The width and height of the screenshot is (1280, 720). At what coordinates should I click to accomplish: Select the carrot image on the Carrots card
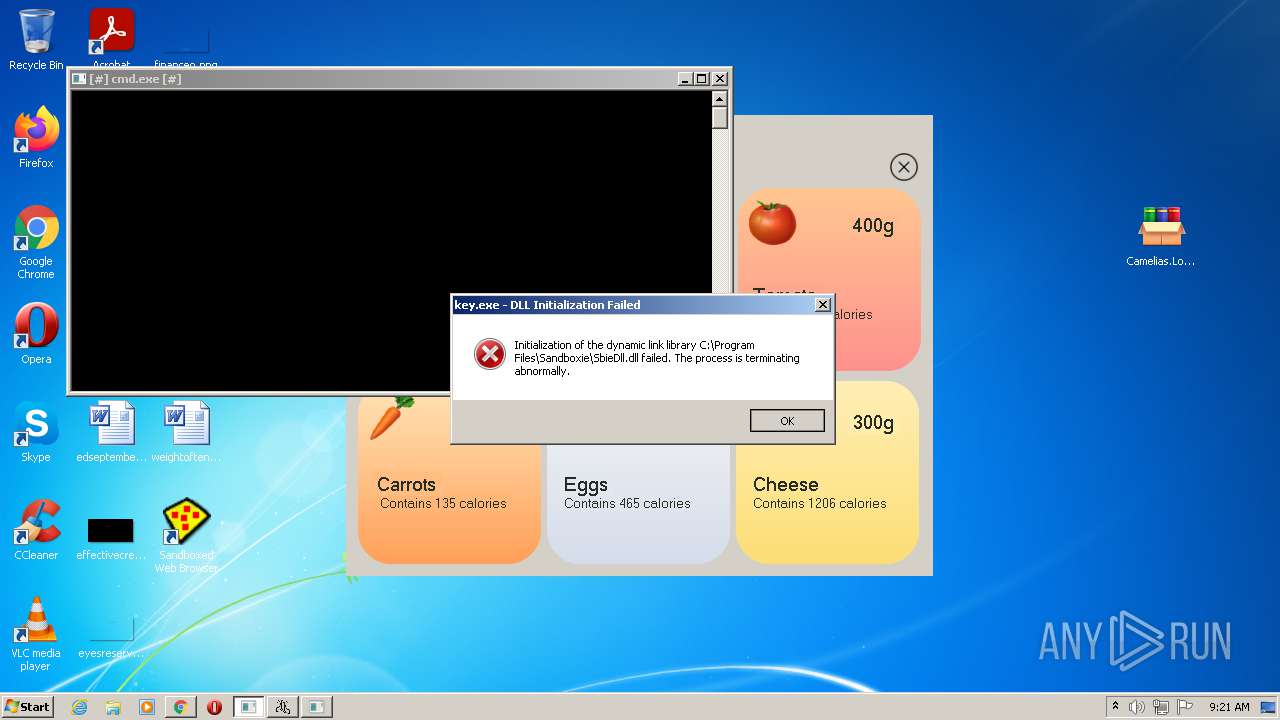(x=391, y=418)
